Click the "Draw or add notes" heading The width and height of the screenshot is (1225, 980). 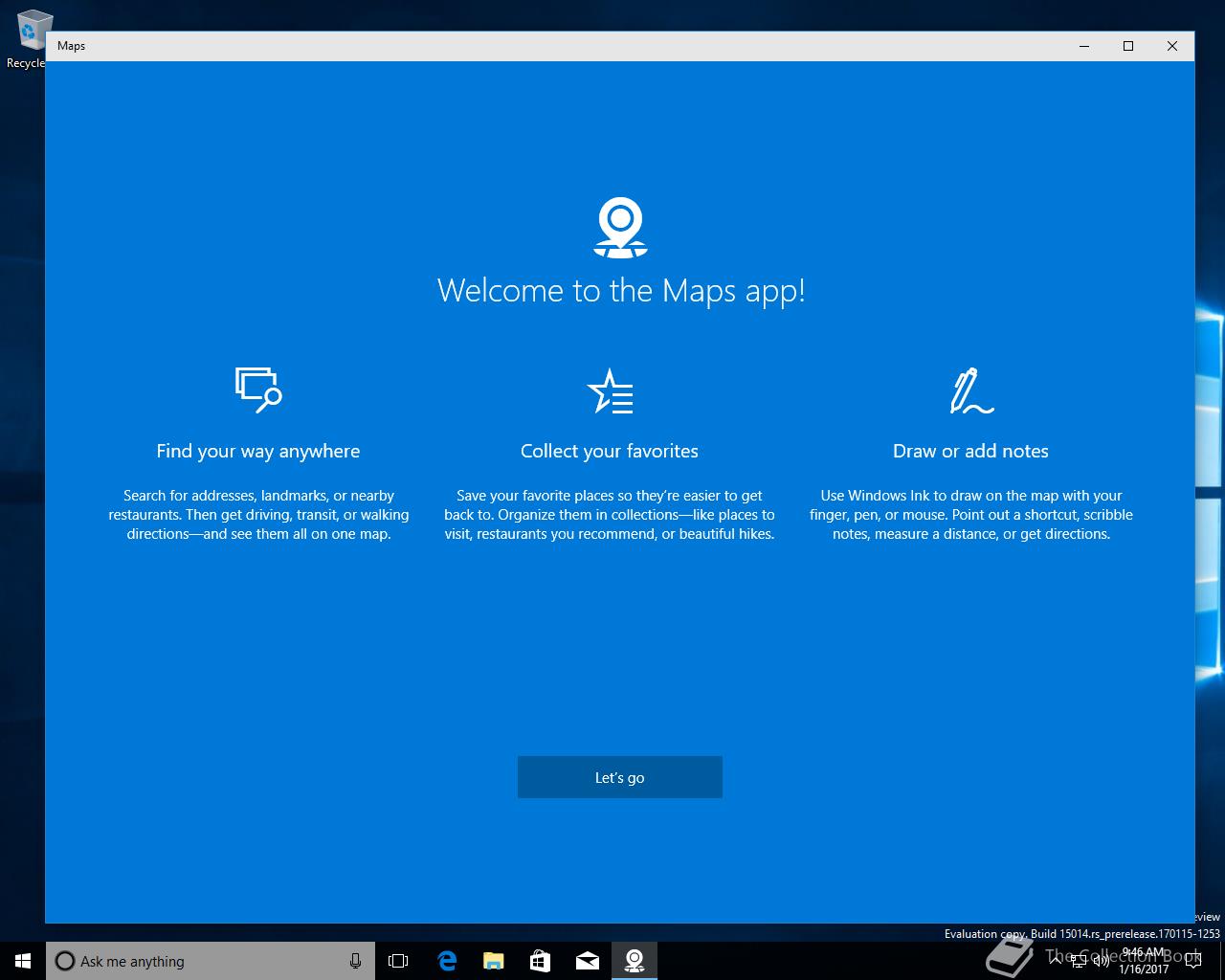[x=970, y=451]
